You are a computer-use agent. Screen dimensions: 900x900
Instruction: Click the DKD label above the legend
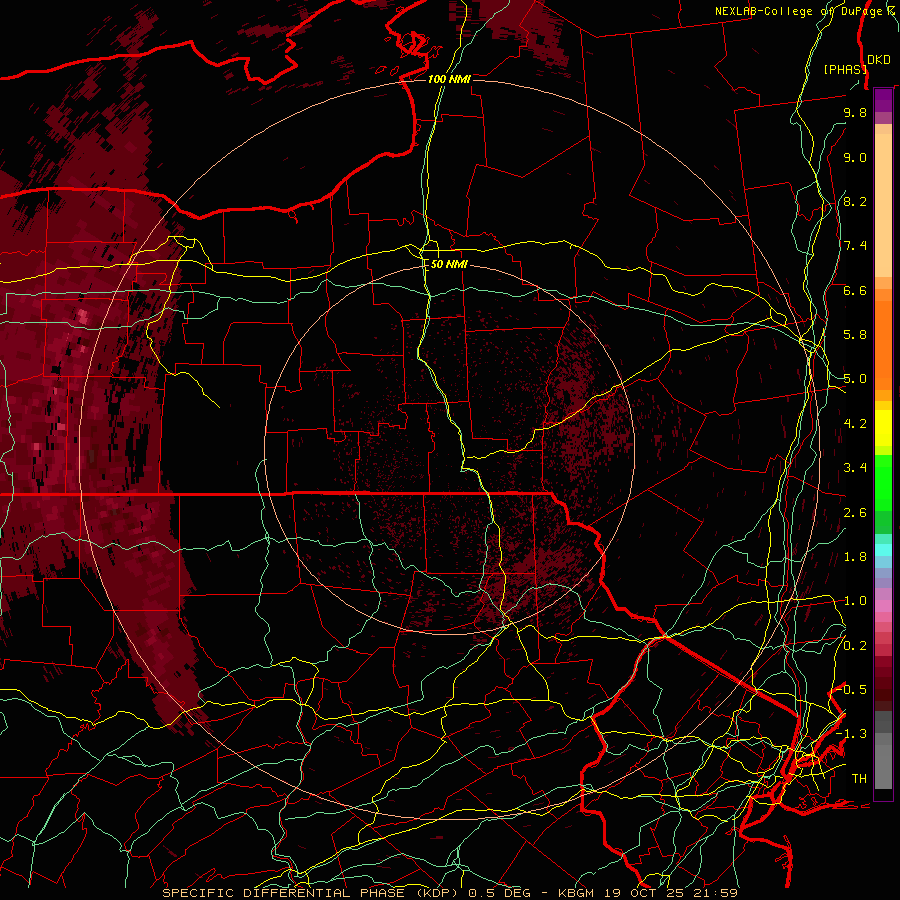tap(879, 60)
